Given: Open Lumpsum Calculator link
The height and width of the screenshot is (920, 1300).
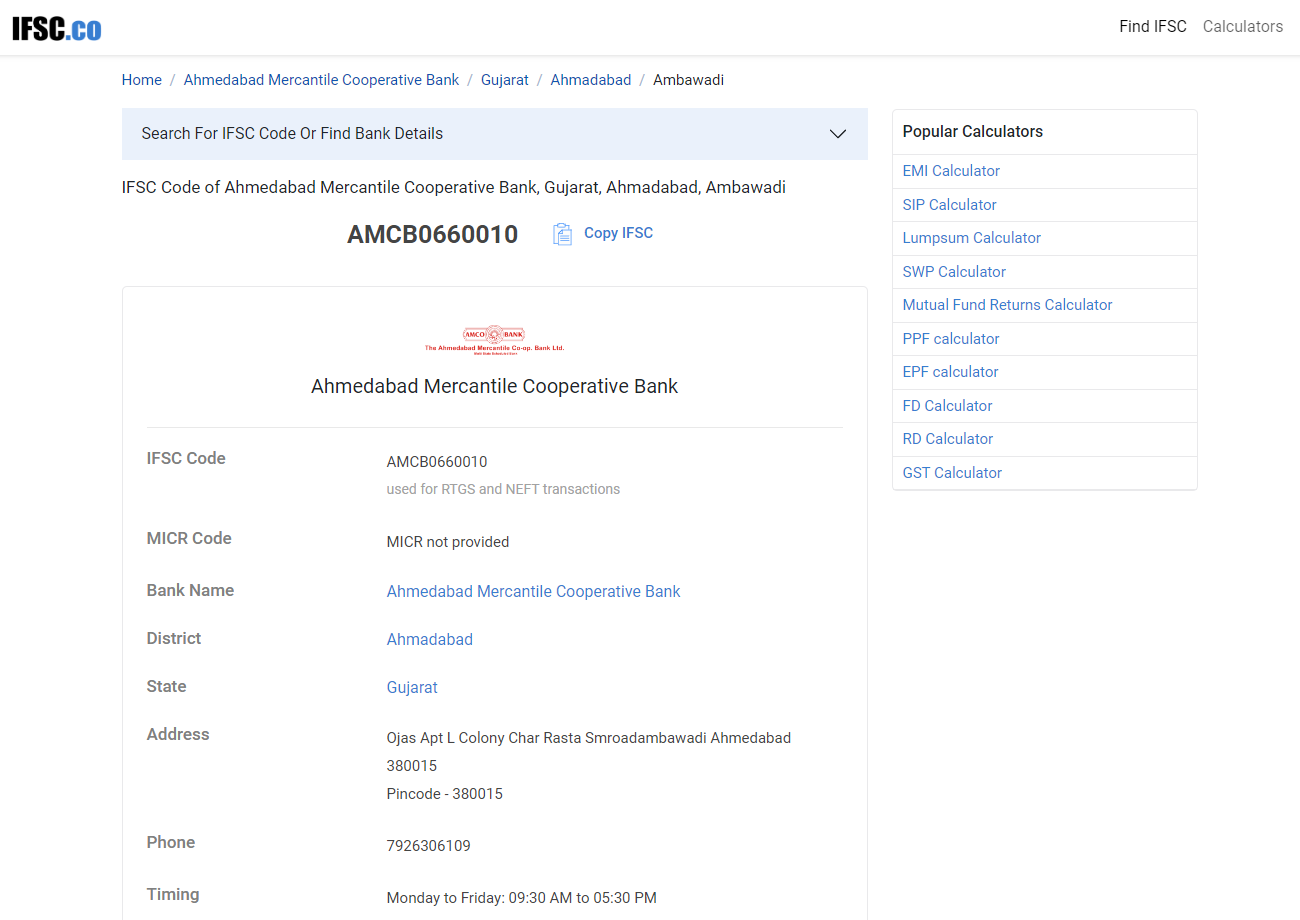Looking at the screenshot, I should (972, 238).
